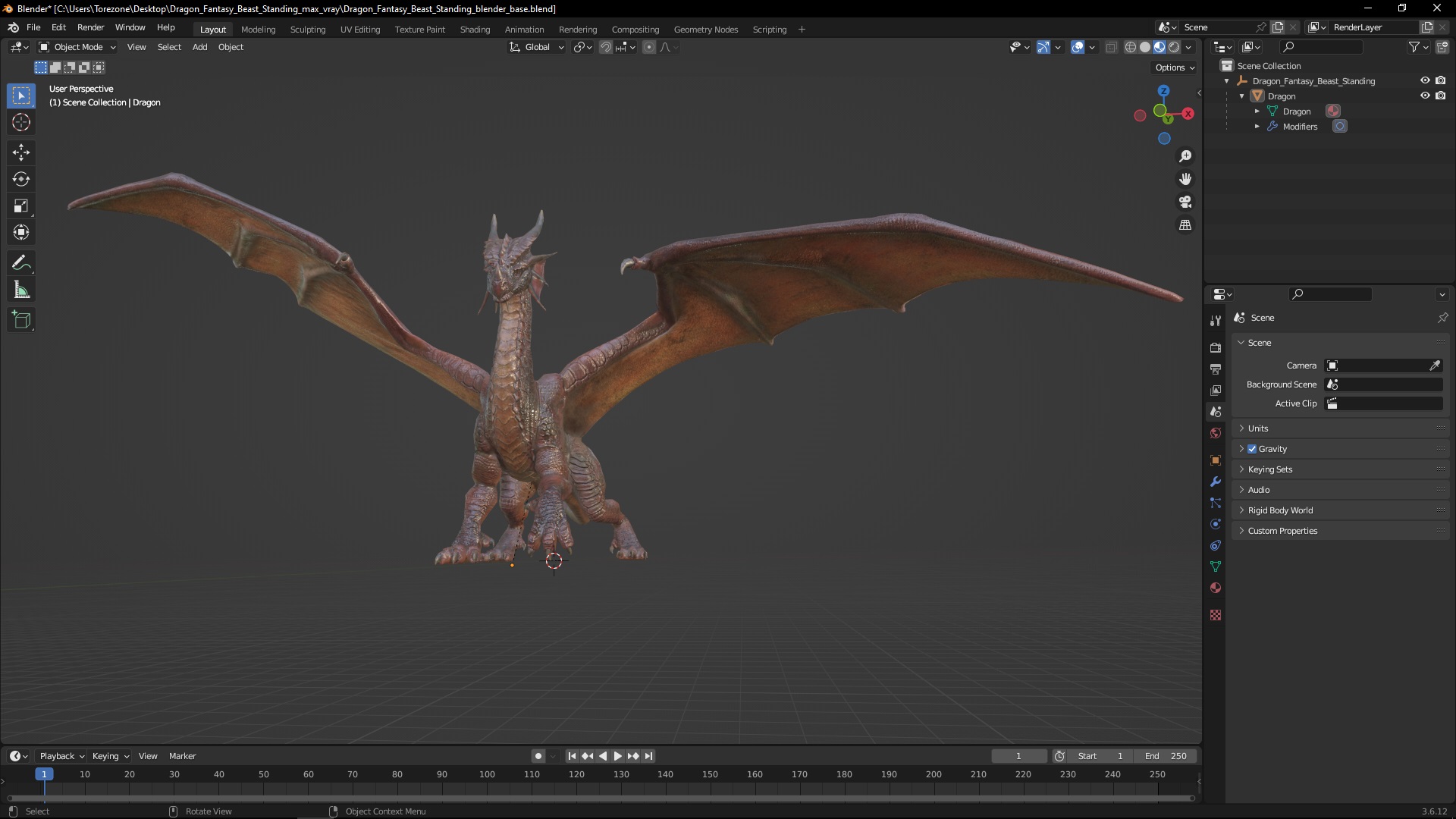Screen dimensions: 1456x819
Task: Click the zoom view magnifier icon
Action: click(x=1185, y=156)
